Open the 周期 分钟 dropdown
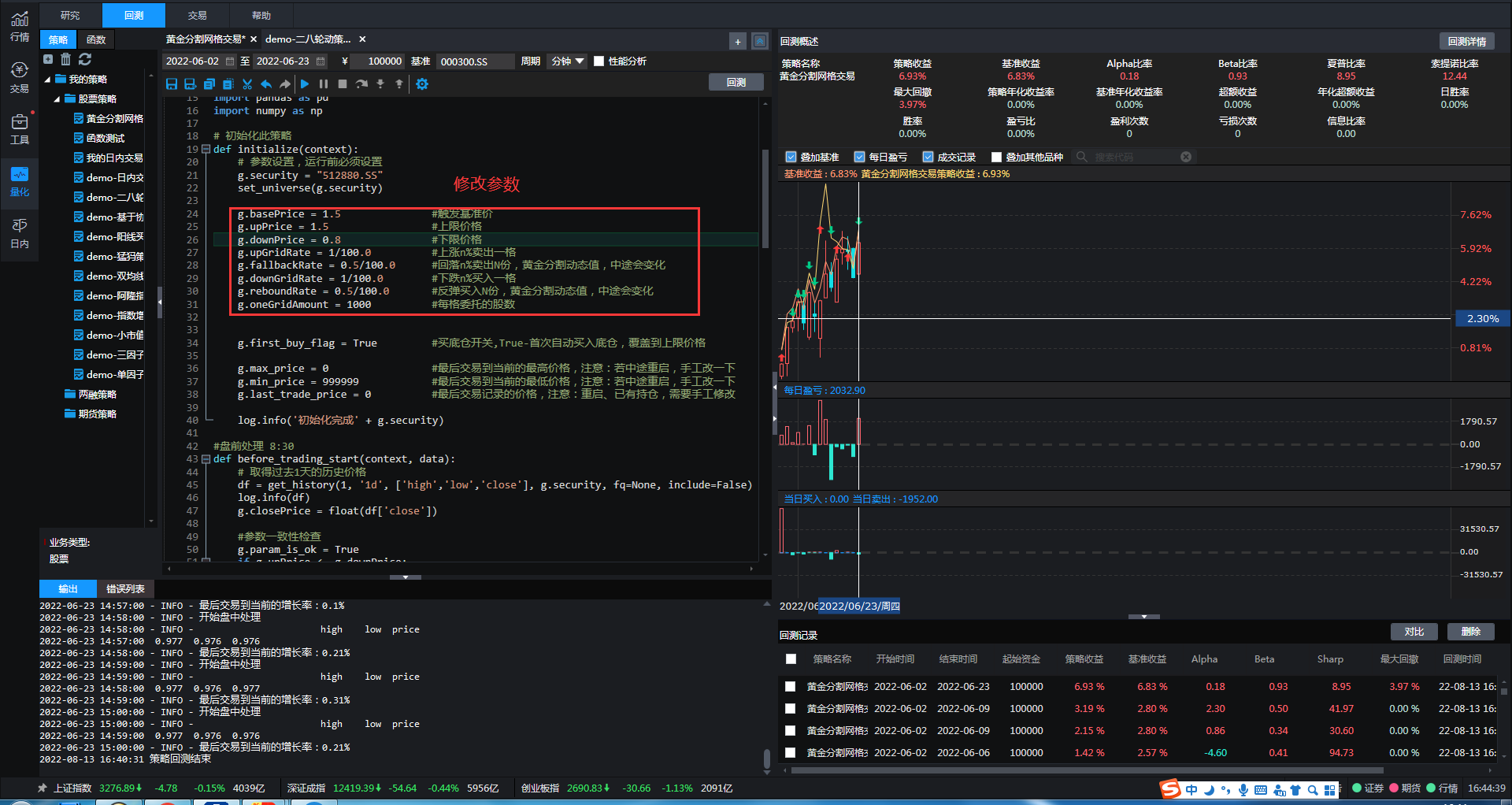 tap(568, 61)
